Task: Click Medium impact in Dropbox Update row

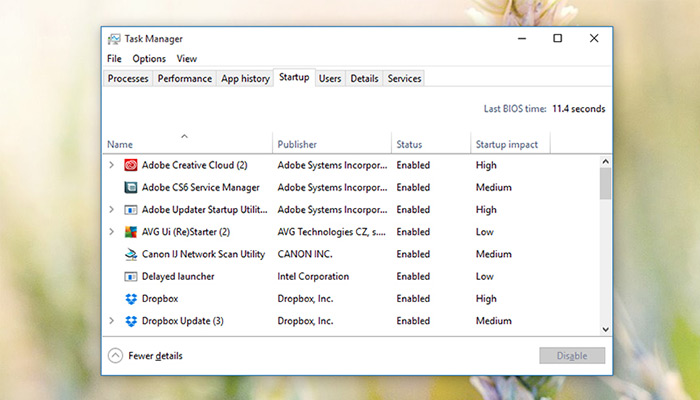Action: coord(494,321)
